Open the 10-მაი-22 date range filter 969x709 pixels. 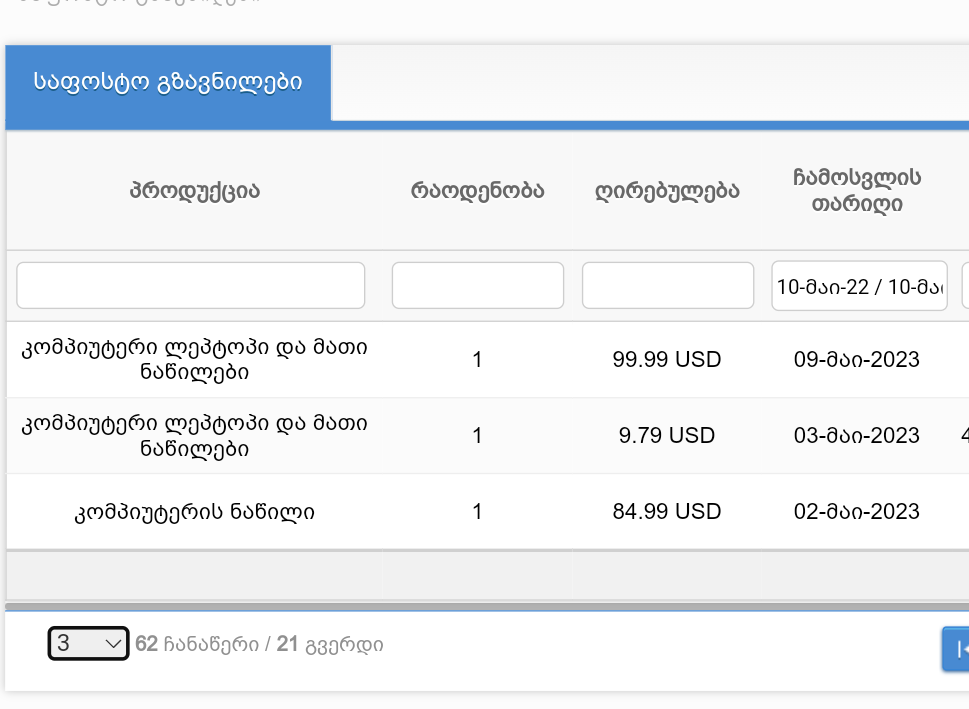859,286
